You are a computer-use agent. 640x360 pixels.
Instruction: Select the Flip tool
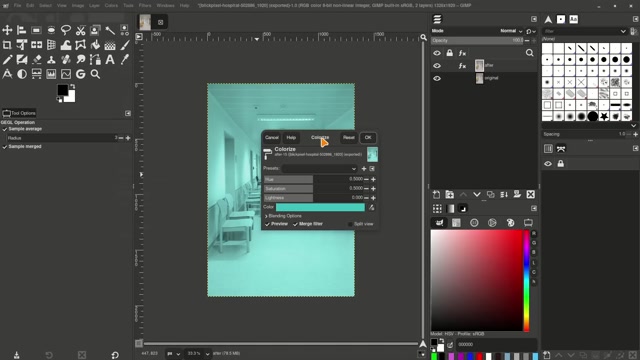click(x=36, y=45)
